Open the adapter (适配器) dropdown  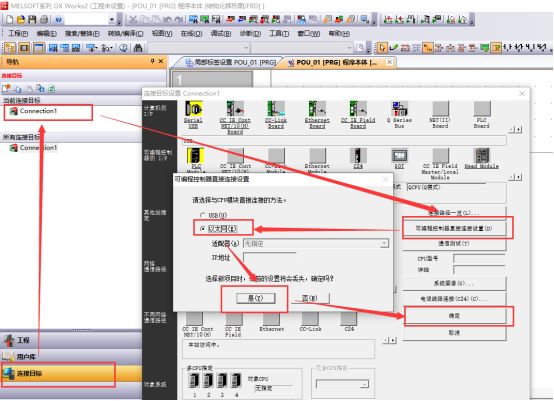coord(384,243)
